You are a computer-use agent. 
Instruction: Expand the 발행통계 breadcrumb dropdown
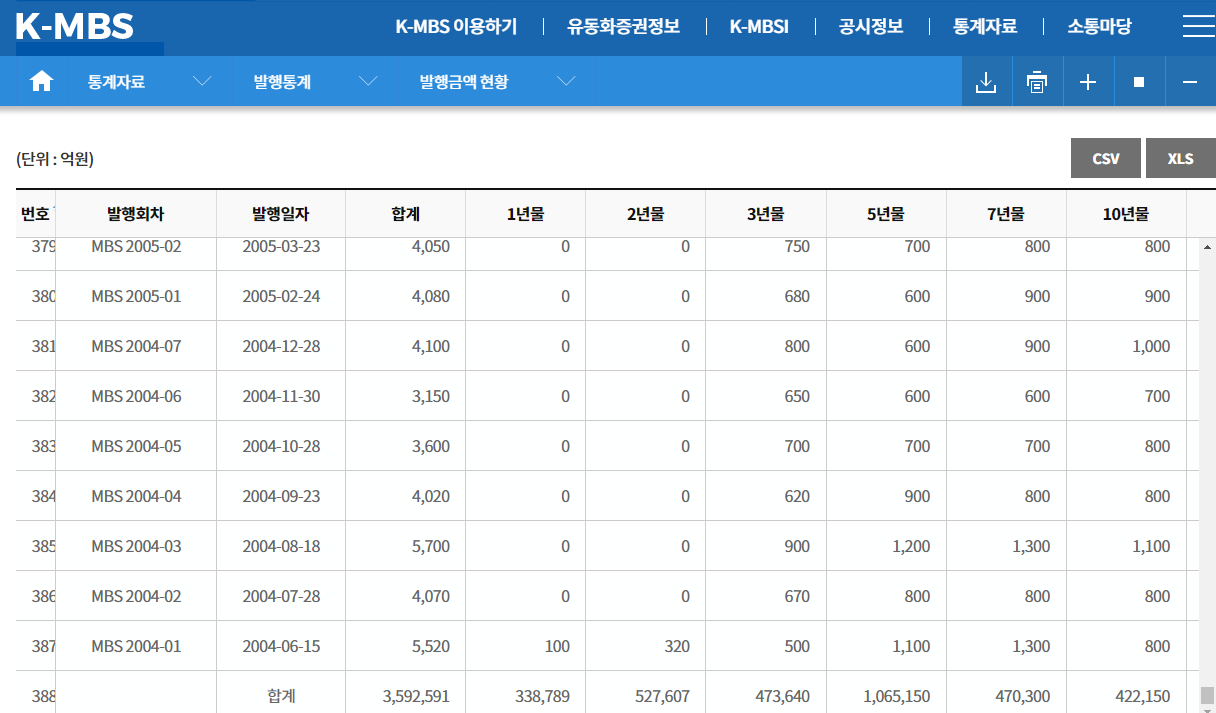pos(368,82)
